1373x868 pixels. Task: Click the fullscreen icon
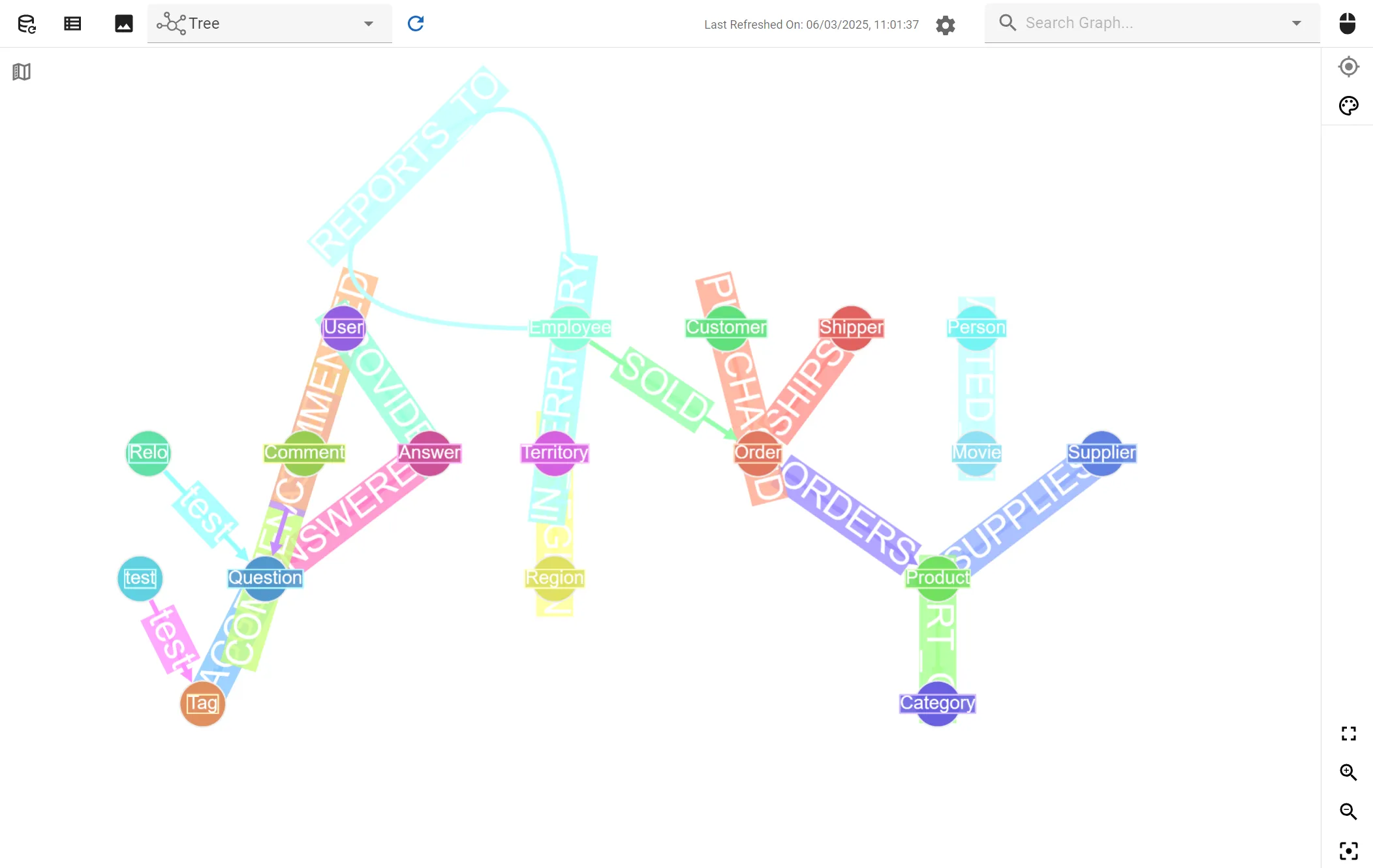[1349, 734]
